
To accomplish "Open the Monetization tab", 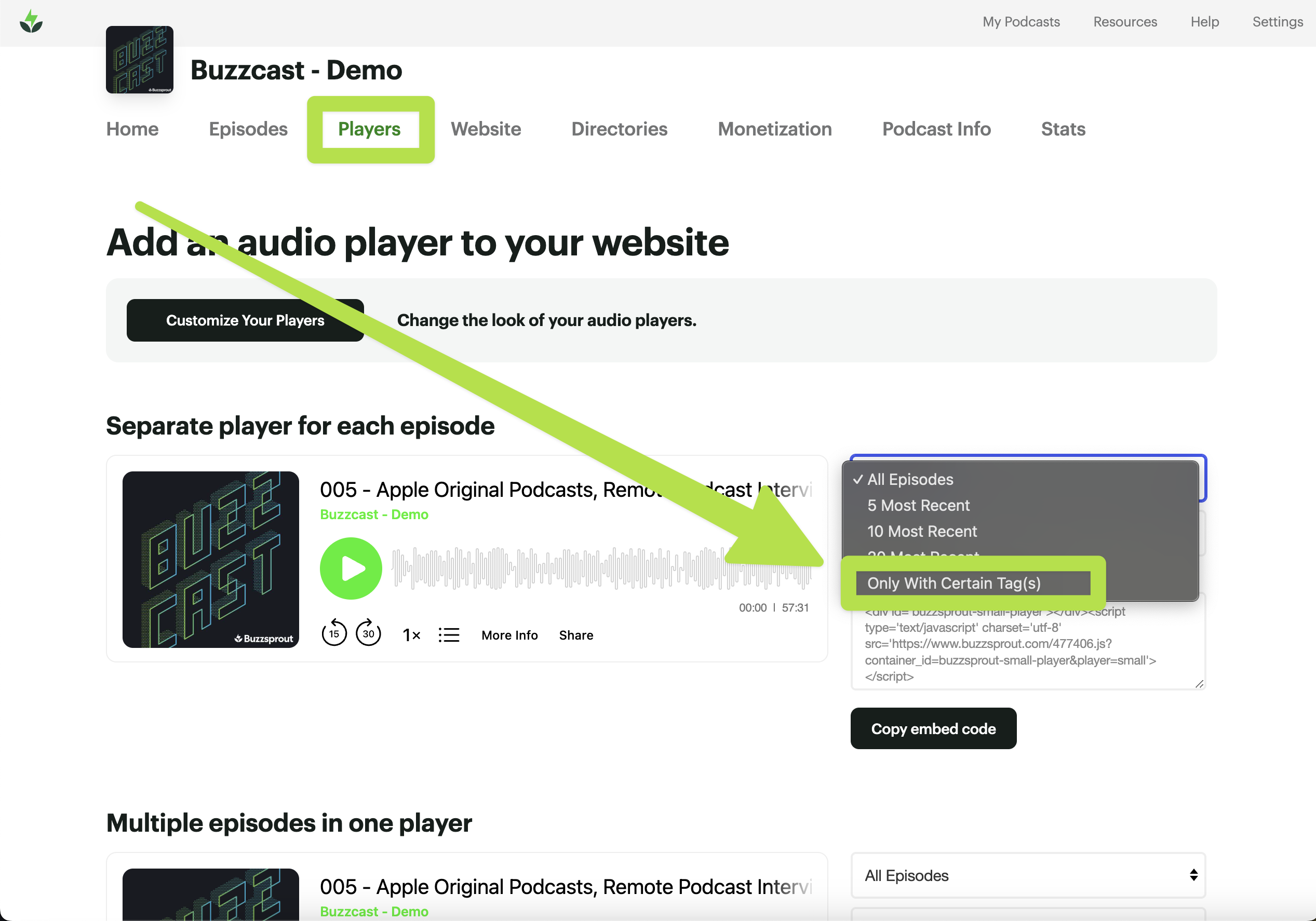I will click(x=774, y=129).
